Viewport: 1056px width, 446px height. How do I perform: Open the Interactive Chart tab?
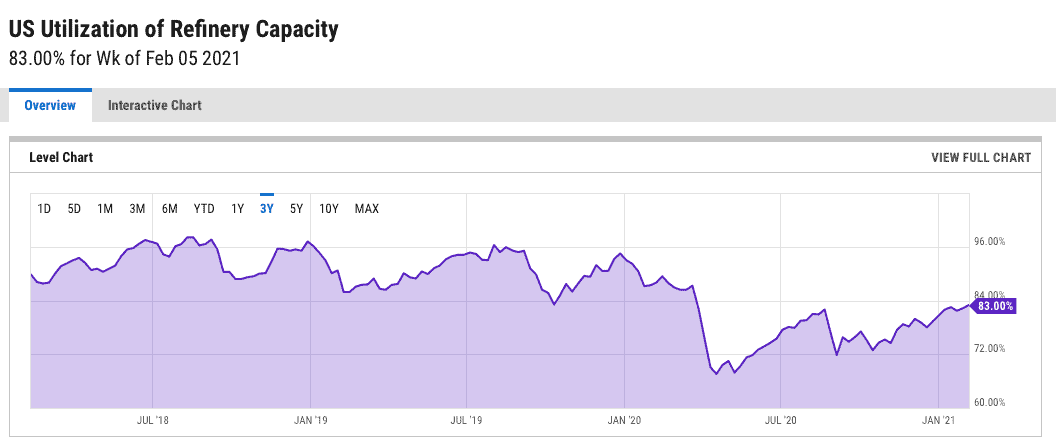pyautogui.click(x=154, y=105)
